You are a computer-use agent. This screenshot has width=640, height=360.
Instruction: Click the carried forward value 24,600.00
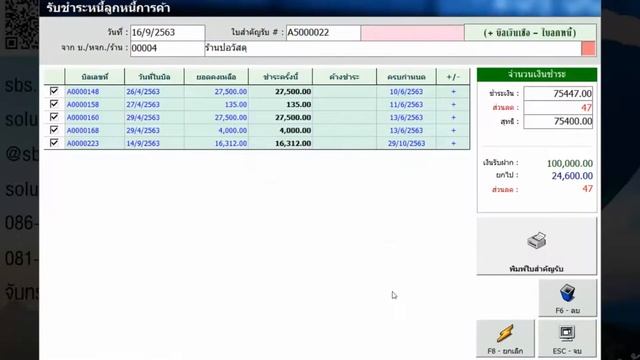(x=572, y=176)
